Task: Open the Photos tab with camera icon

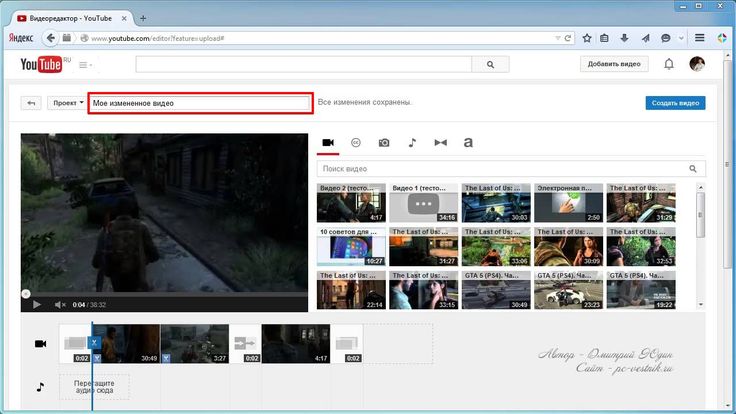Action: pyautogui.click(x=384, y=143)
